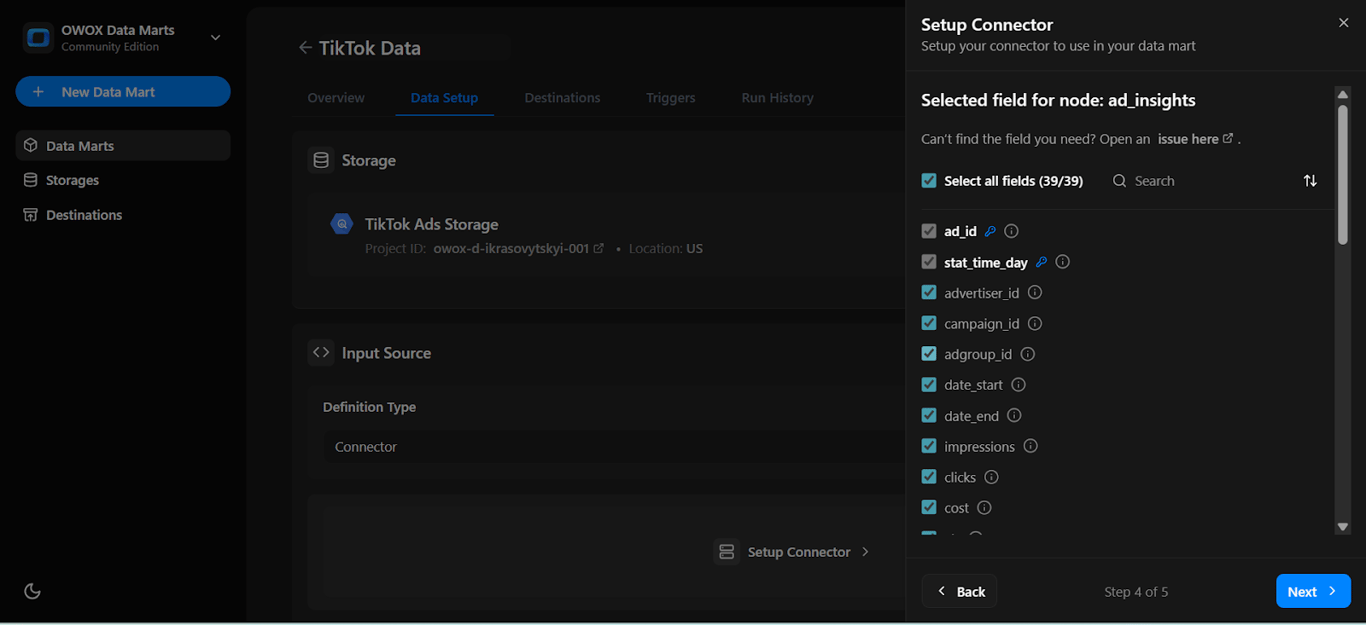Image resolution: width=1366 pixels, height=625 pixels.
Task: Toggle the stat_time_day checkbox
Action: [x=929, y=262]
